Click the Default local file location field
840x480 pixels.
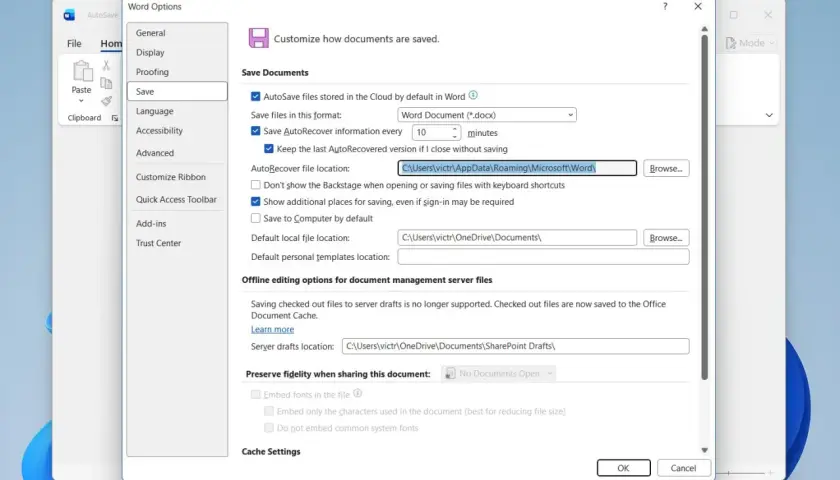(x=517, y=238)
